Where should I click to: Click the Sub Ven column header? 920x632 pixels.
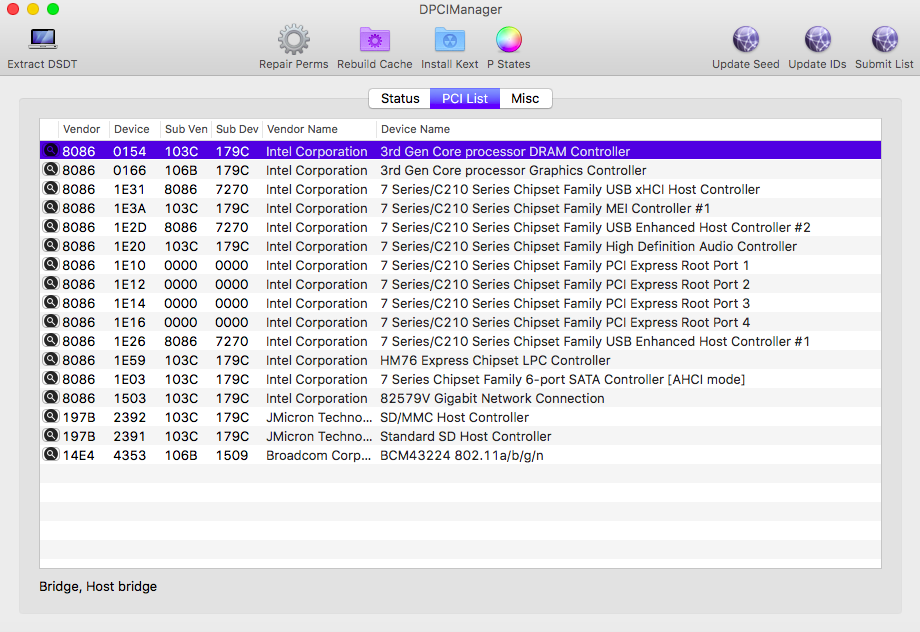186,129
